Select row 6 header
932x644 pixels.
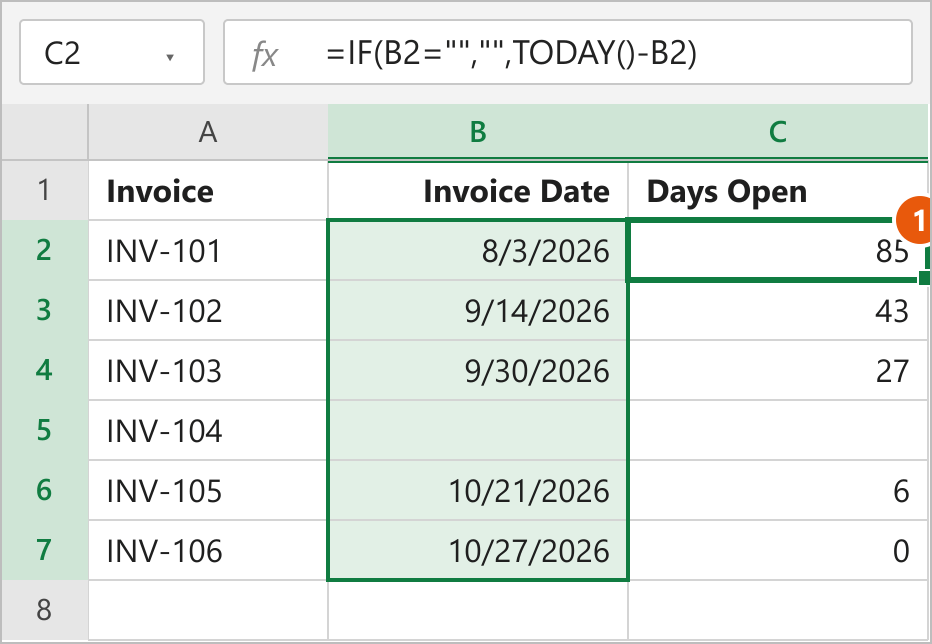45,490
